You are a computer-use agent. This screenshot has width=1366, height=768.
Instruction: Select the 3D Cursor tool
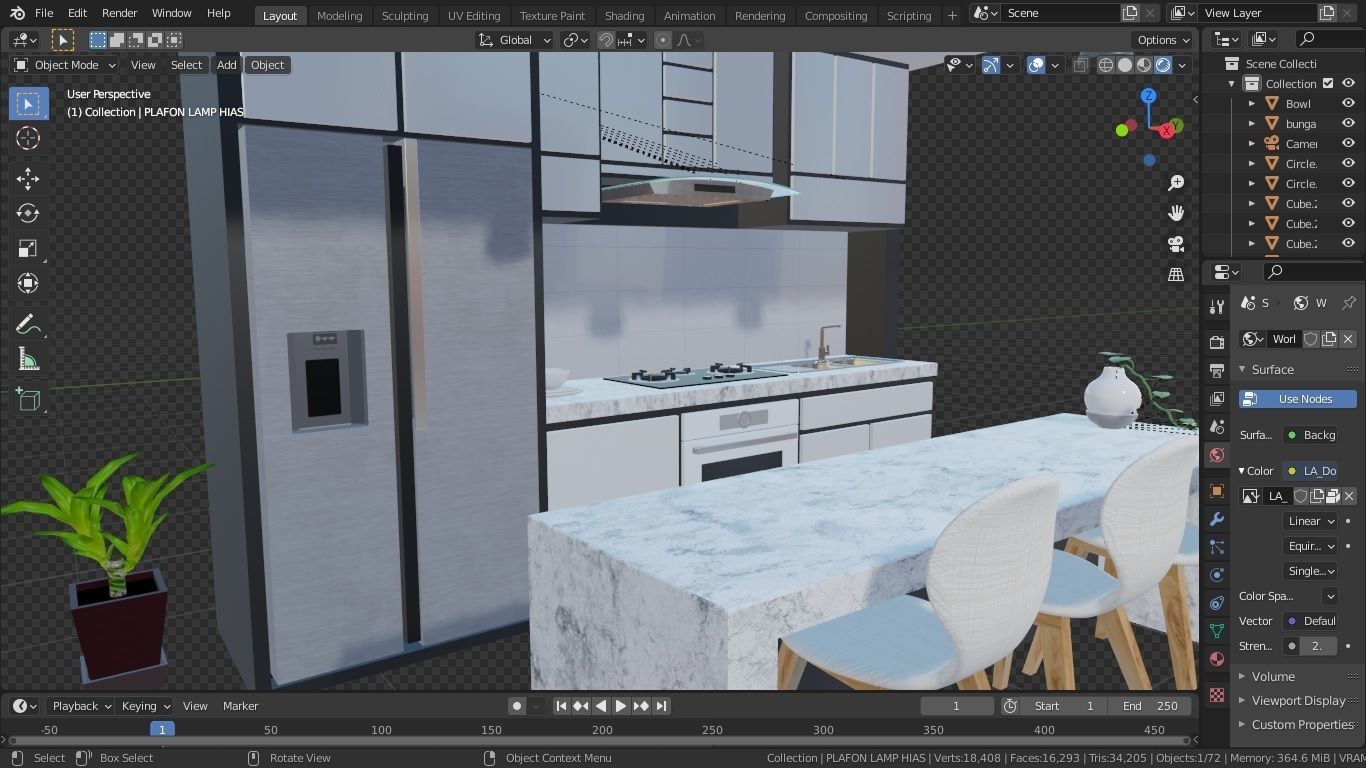coord(28,139)
